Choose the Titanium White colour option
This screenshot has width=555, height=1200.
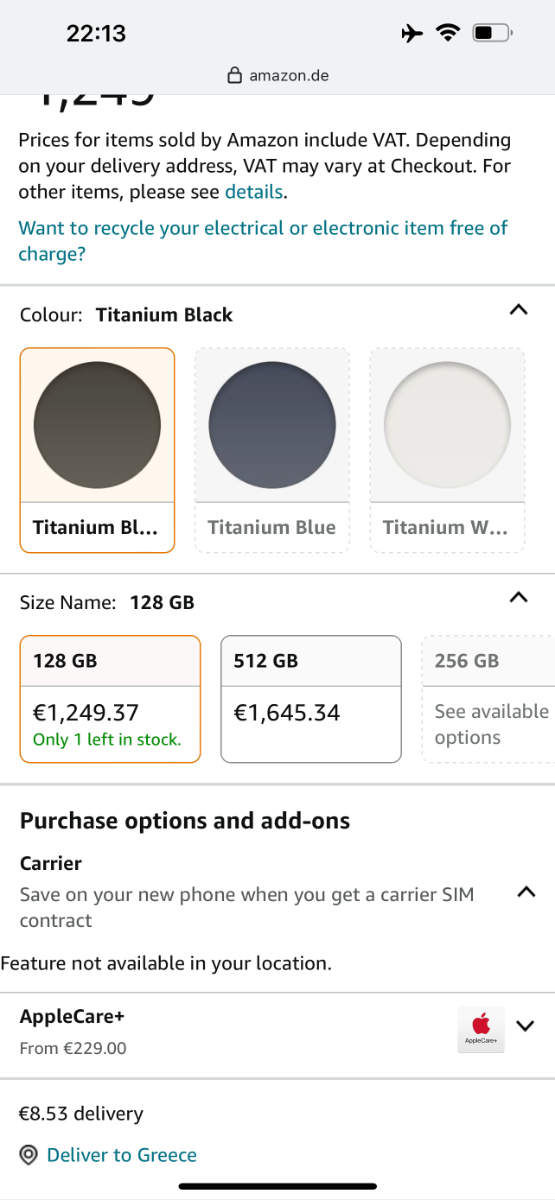tap(447, 450)
